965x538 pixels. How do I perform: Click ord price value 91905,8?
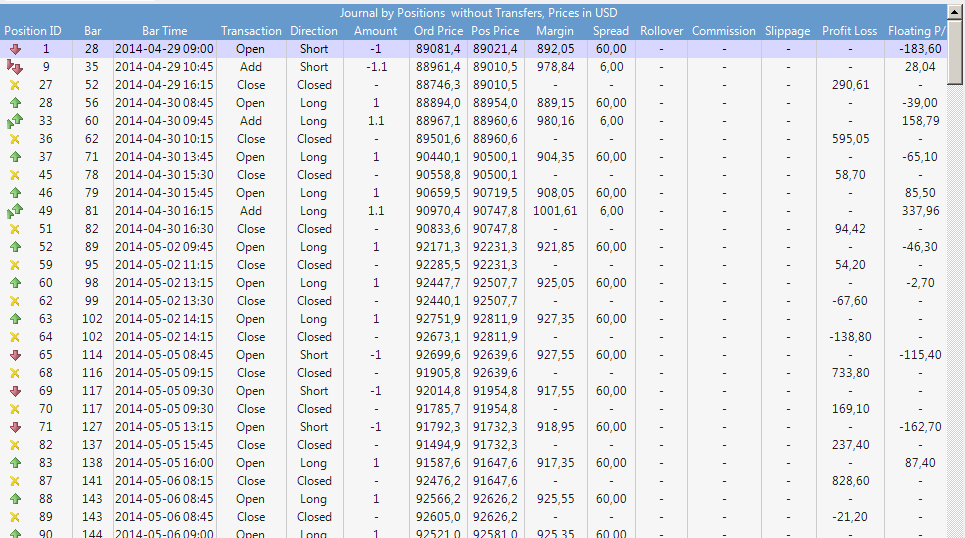click(x=438, y=373)
